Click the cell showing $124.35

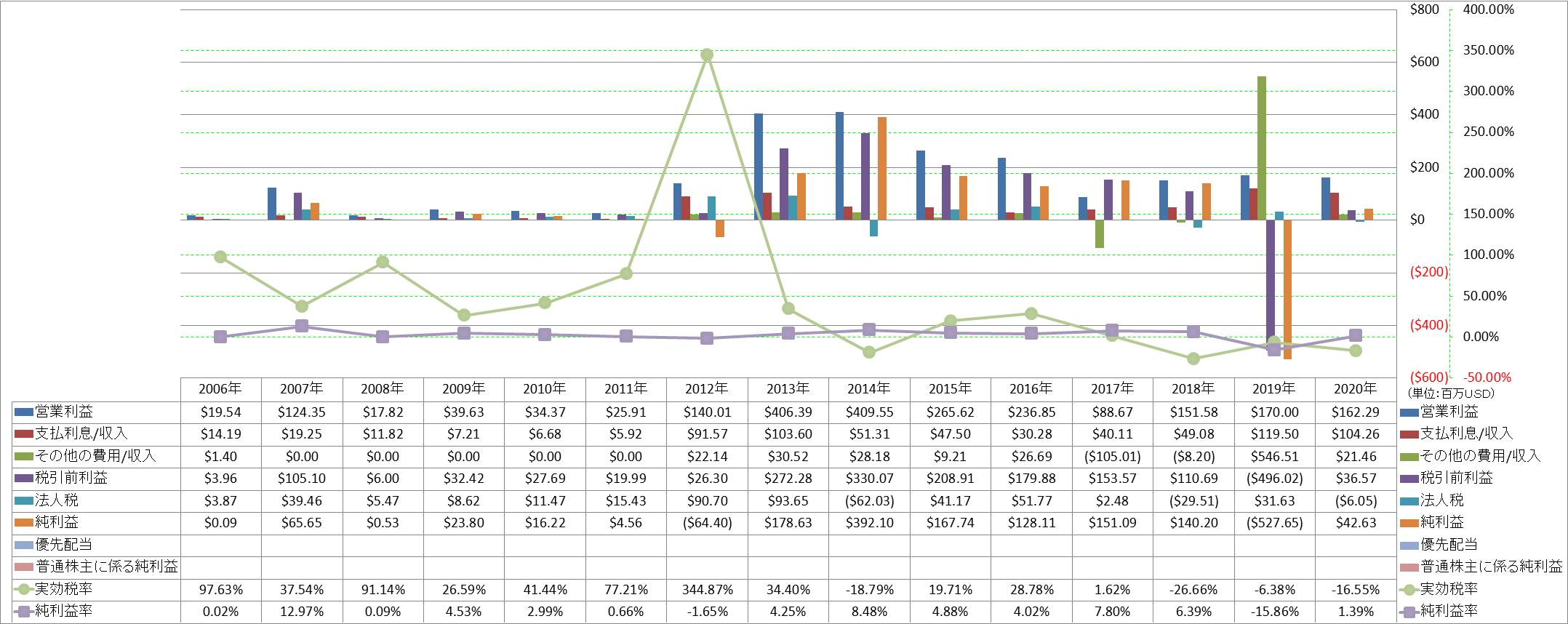302,412
